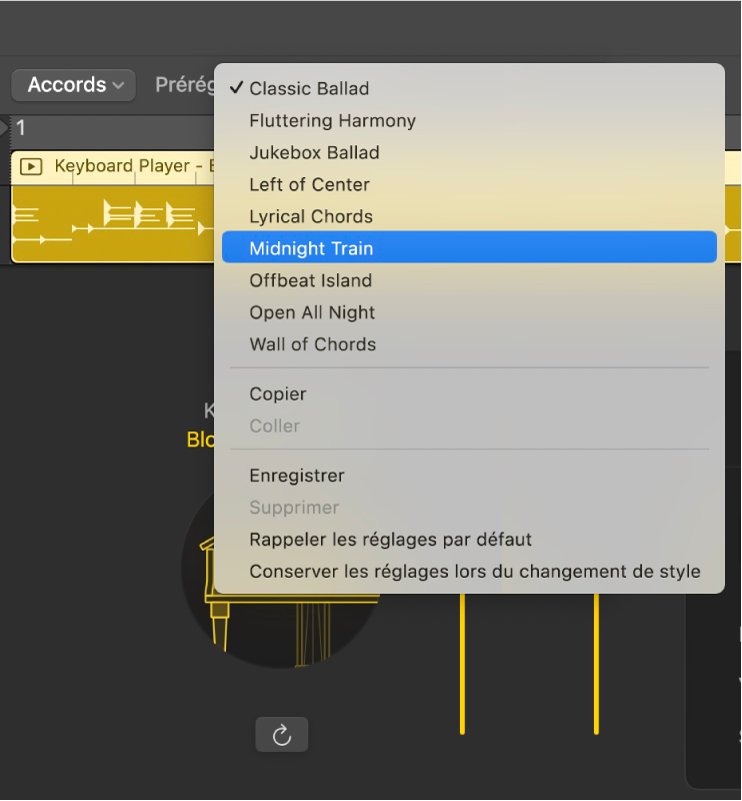The width and height of the screenshot is (742, 801).
Task: Pick the Left of Center preset
Action: pos(469,184)
